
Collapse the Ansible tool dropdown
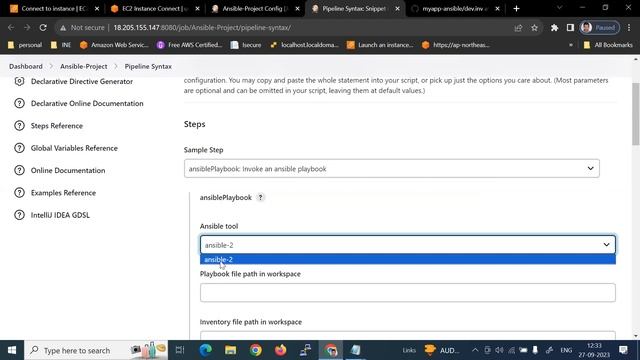[408, 245]
